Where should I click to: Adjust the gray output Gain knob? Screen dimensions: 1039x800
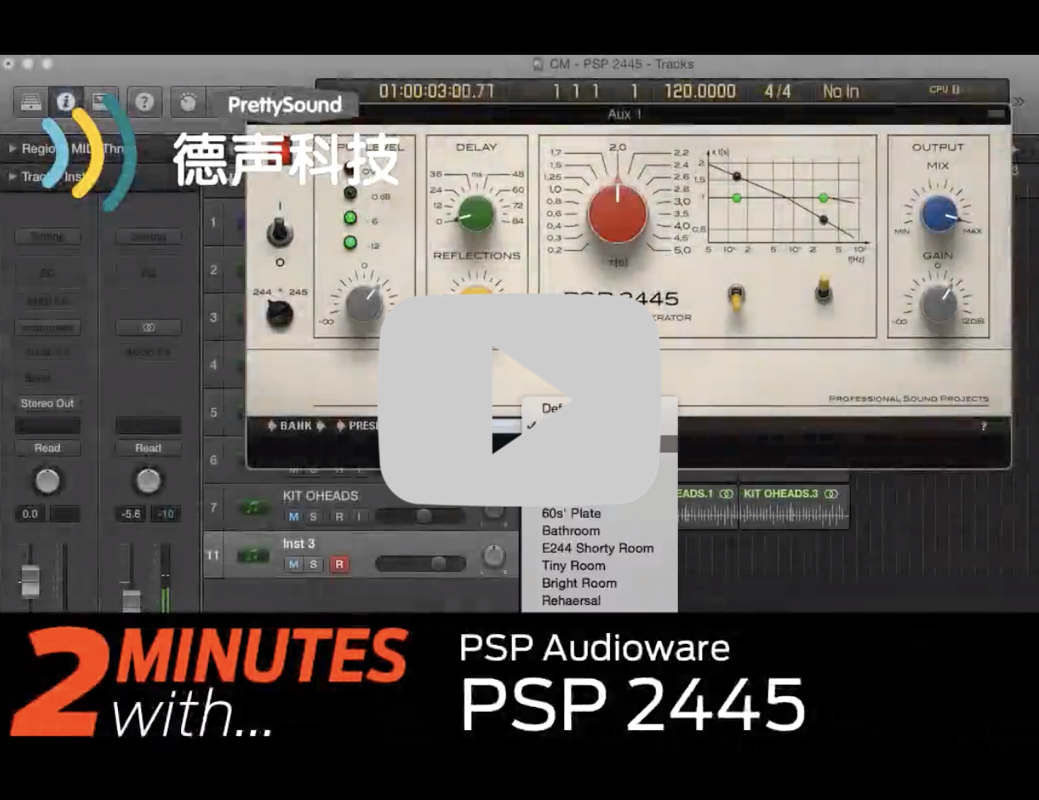point(939,304)
